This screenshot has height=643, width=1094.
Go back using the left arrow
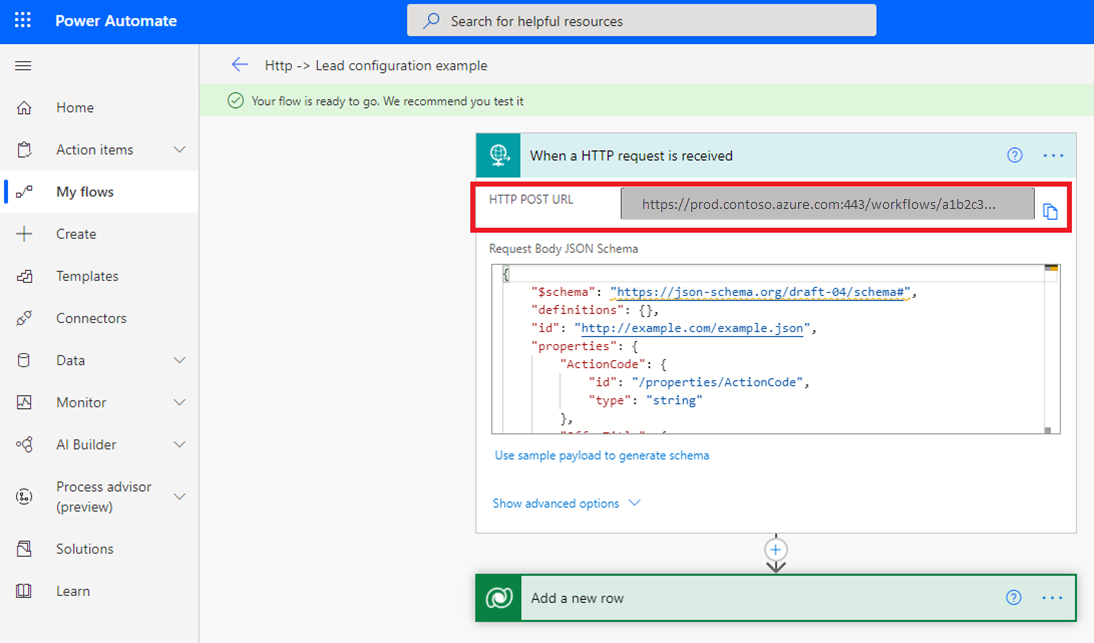[x=239, y=65]
